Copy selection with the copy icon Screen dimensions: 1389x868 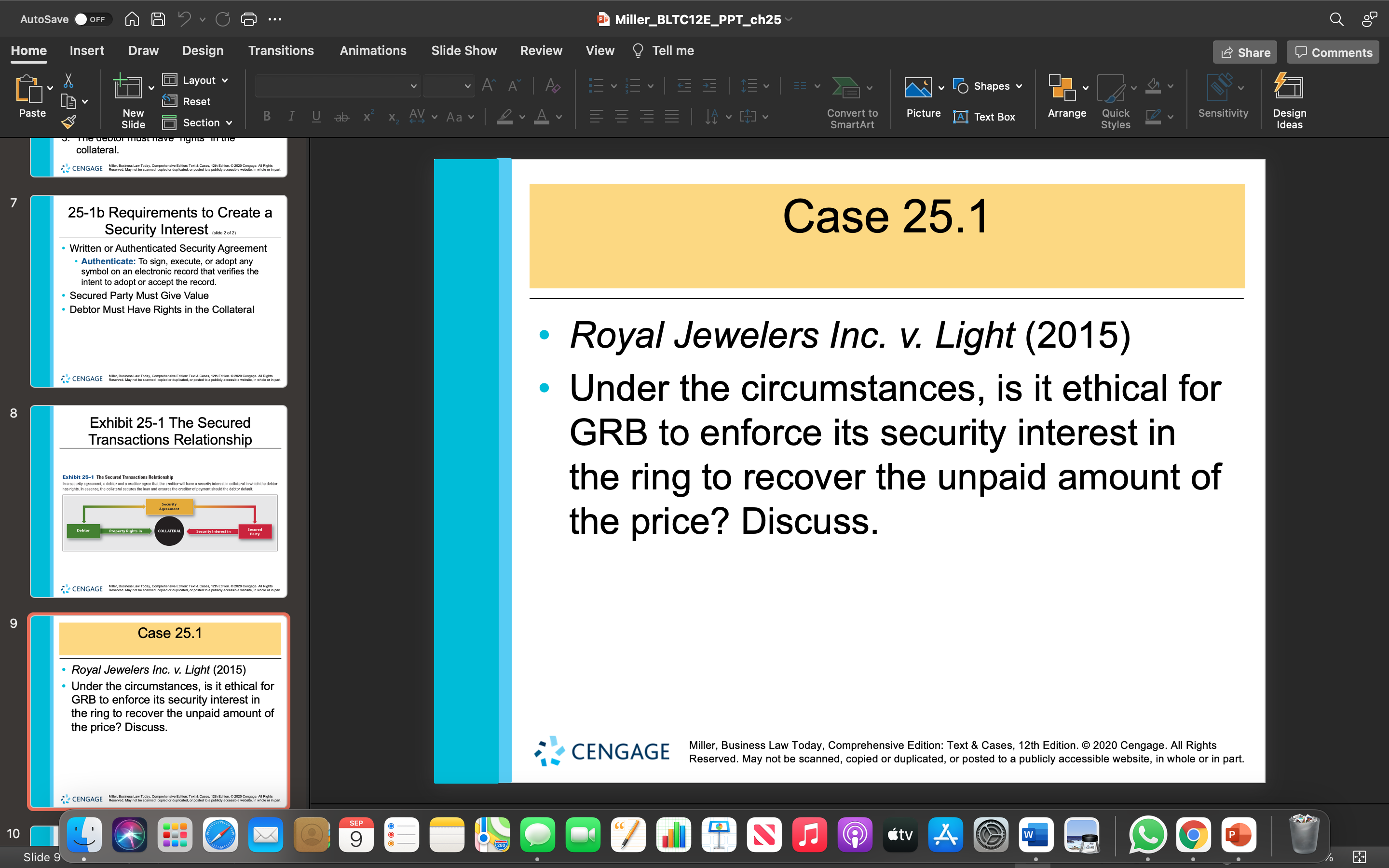coord(68,102)
